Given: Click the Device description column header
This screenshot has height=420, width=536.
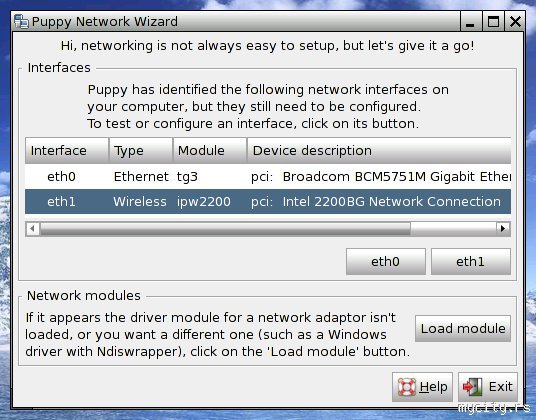Looking at the screenshot, I should click(x=379, y=151).
